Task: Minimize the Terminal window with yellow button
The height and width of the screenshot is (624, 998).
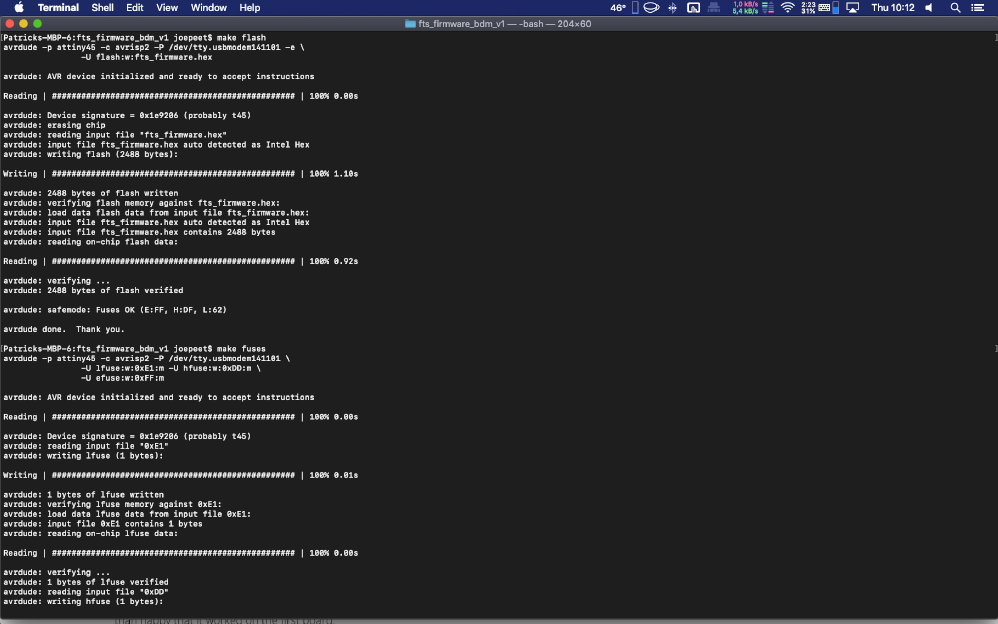Action: [x=24, y=24]
